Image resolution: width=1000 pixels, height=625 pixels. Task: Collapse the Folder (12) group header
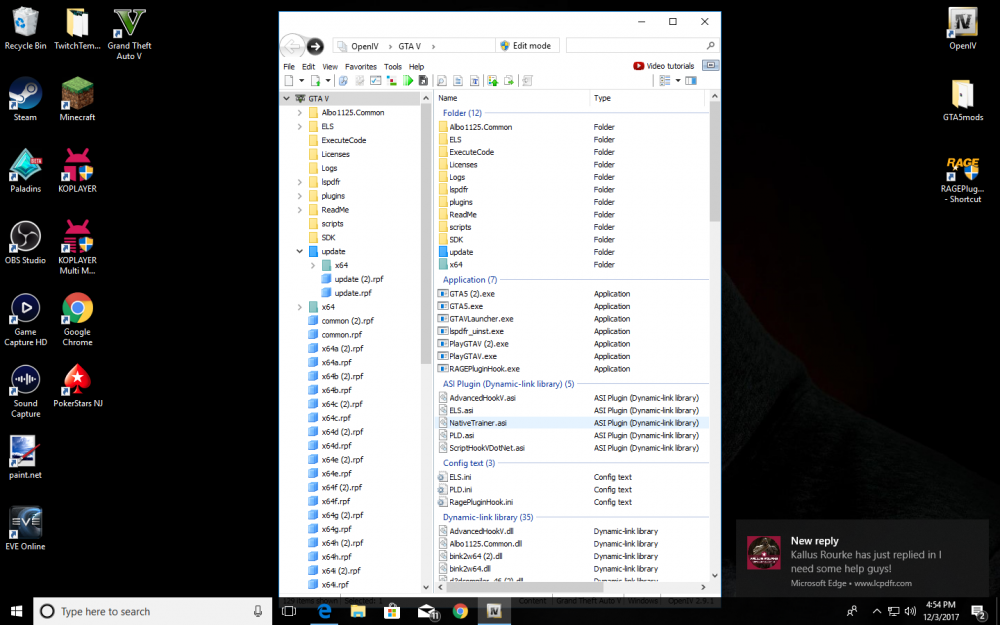point(462,113)
